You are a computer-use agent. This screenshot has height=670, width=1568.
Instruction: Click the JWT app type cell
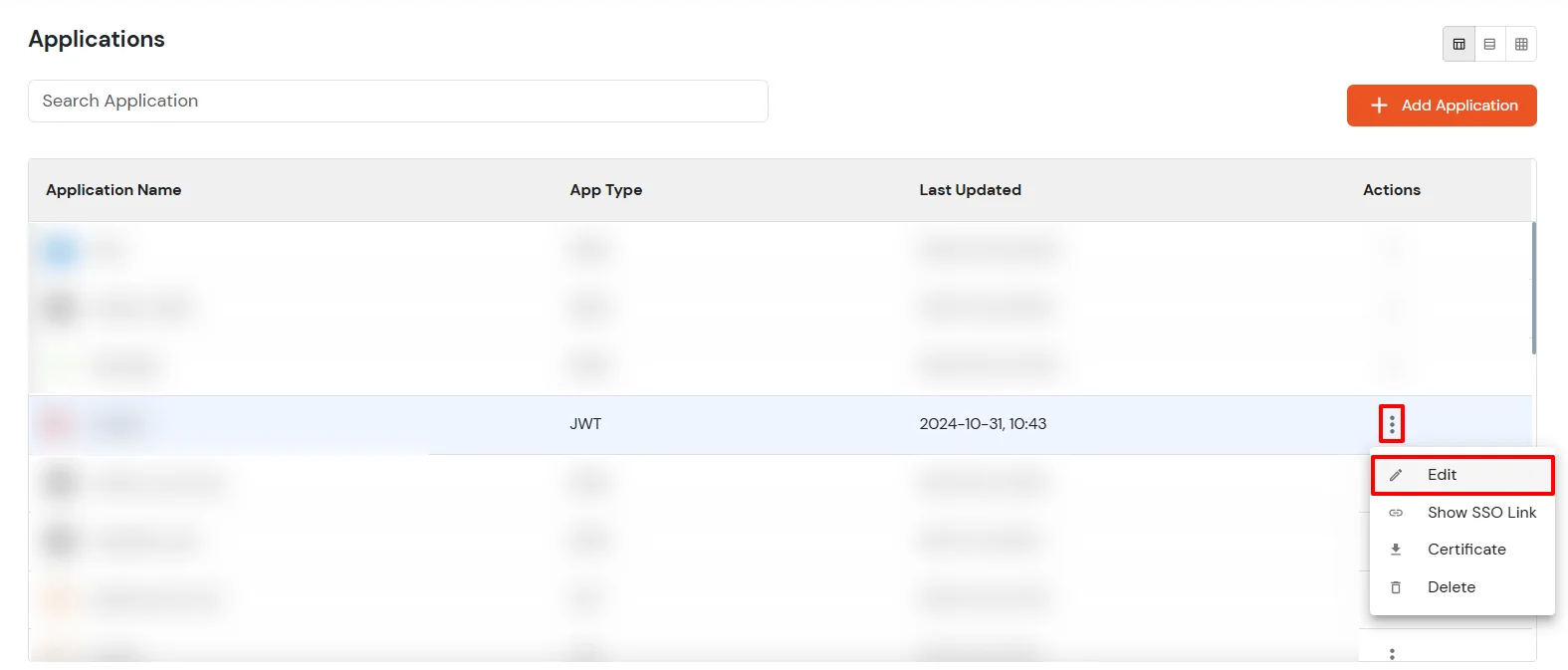click(585, 424)
